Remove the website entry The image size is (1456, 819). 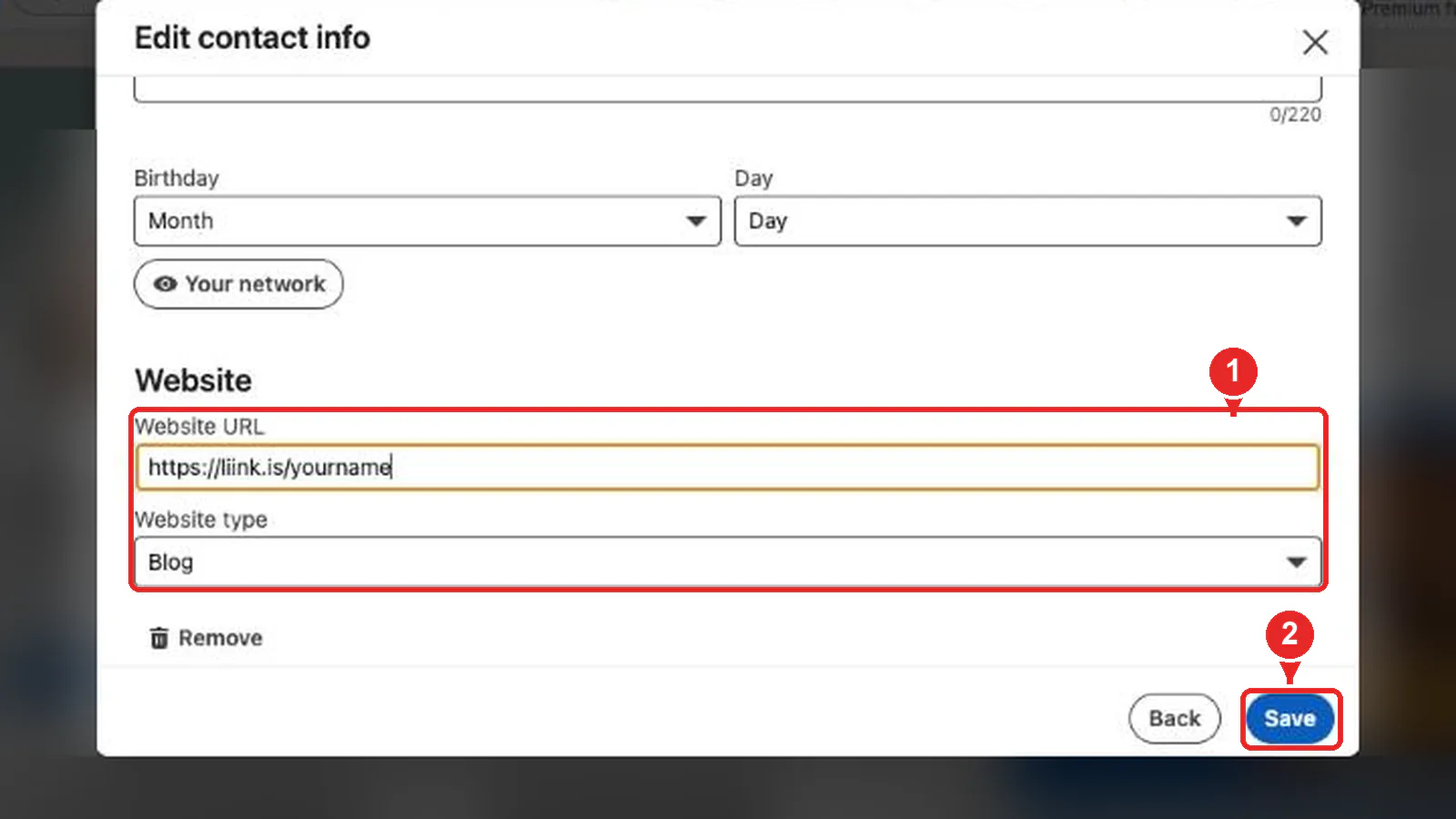pyautogui.click(x=207, y=638)
